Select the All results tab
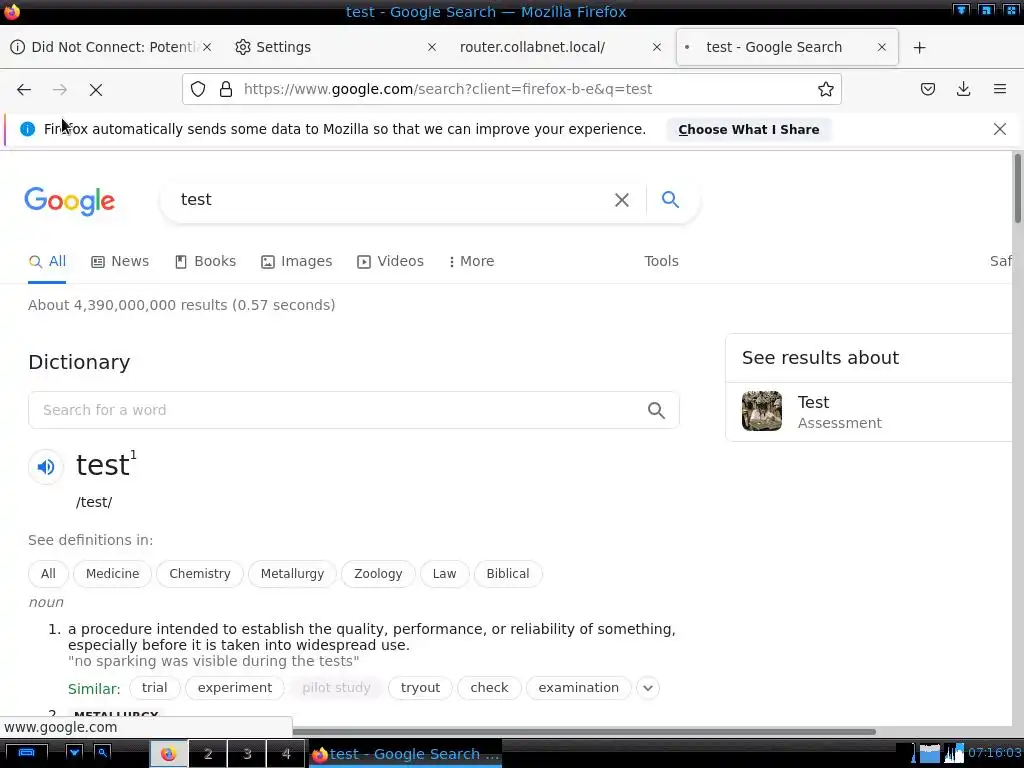This screenshot has height=768, width=1024. pyautogui.click(x=47, y=261)
